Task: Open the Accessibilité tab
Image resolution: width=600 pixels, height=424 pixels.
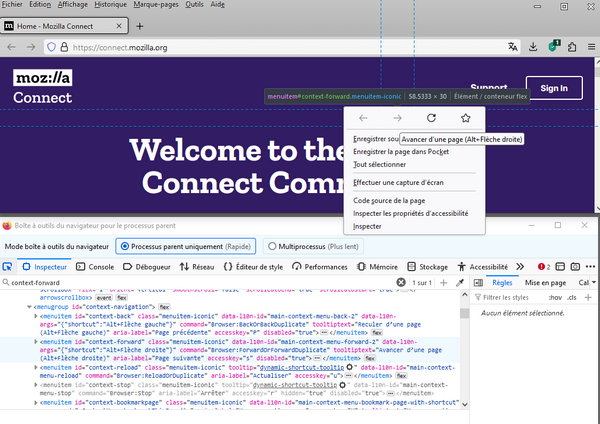Action: 483,267
